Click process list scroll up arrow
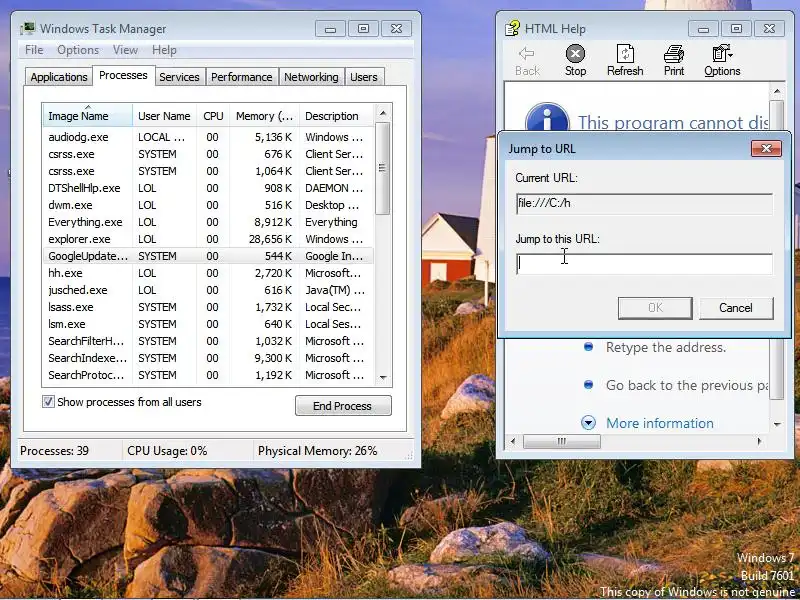The width and height of the screenshot is (800, 600). (x=383, y=112)
